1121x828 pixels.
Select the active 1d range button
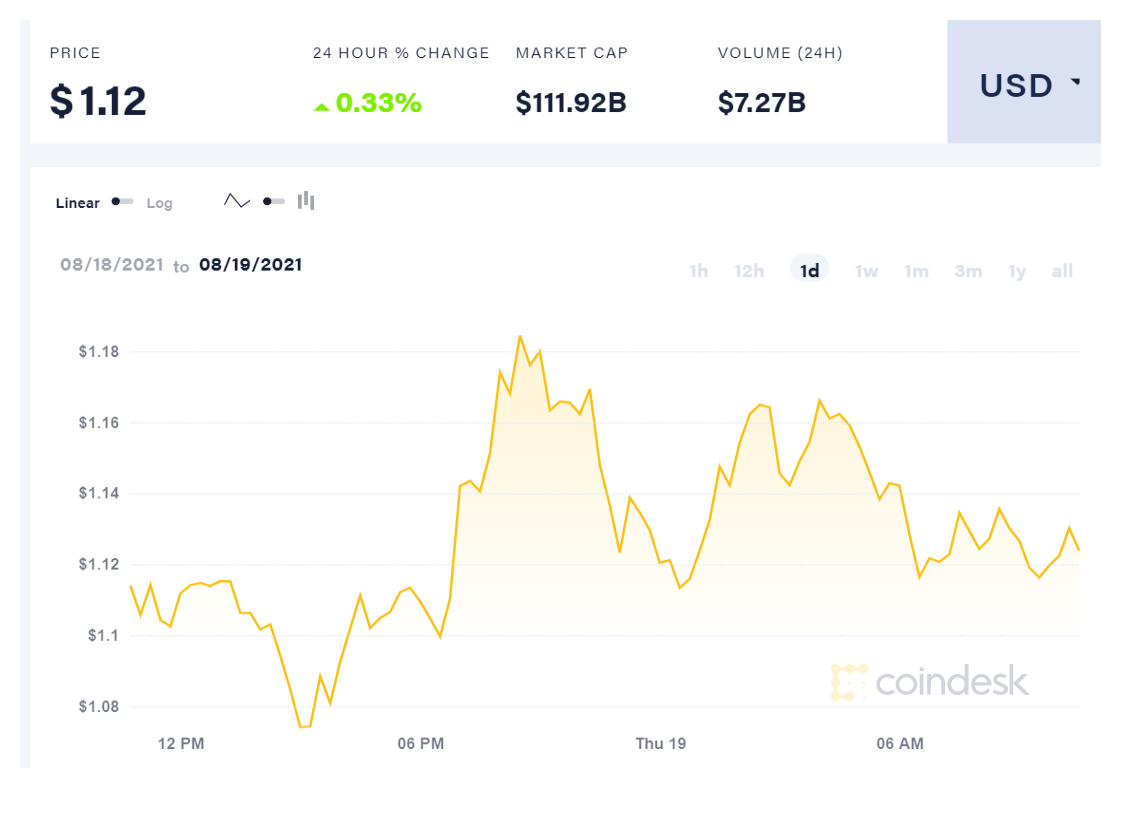(810, 271)
